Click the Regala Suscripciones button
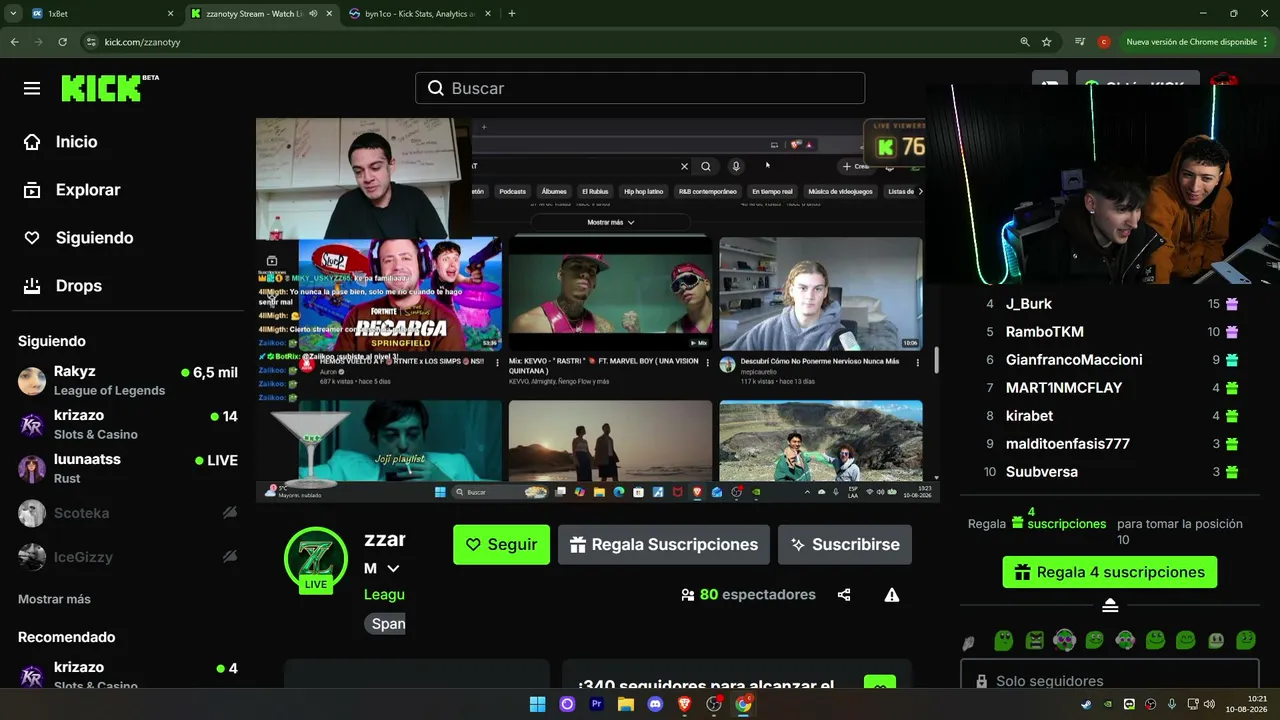1280x720 pixels. pos(664,545)
